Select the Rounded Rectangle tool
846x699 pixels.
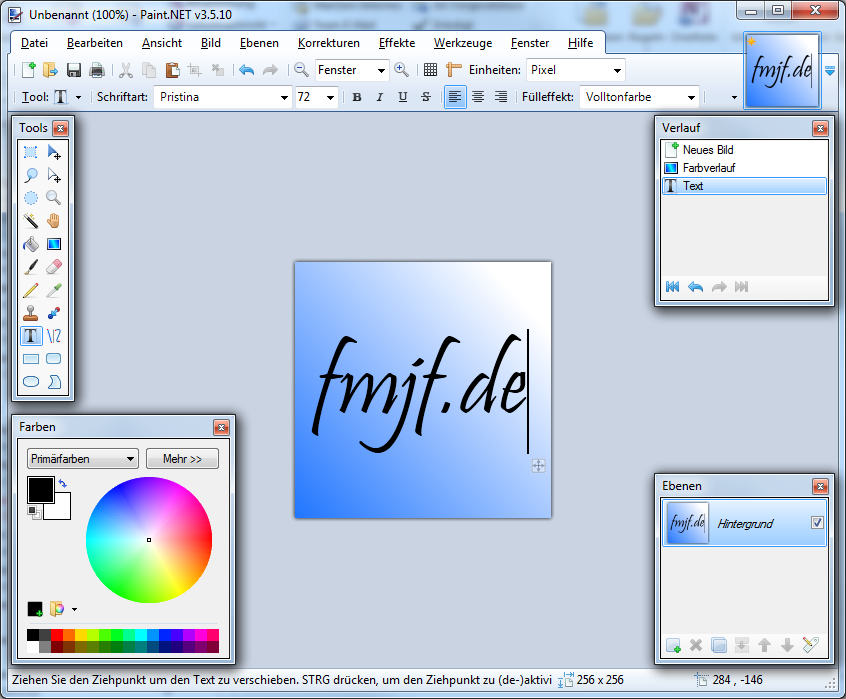click(x=54, y=359)
